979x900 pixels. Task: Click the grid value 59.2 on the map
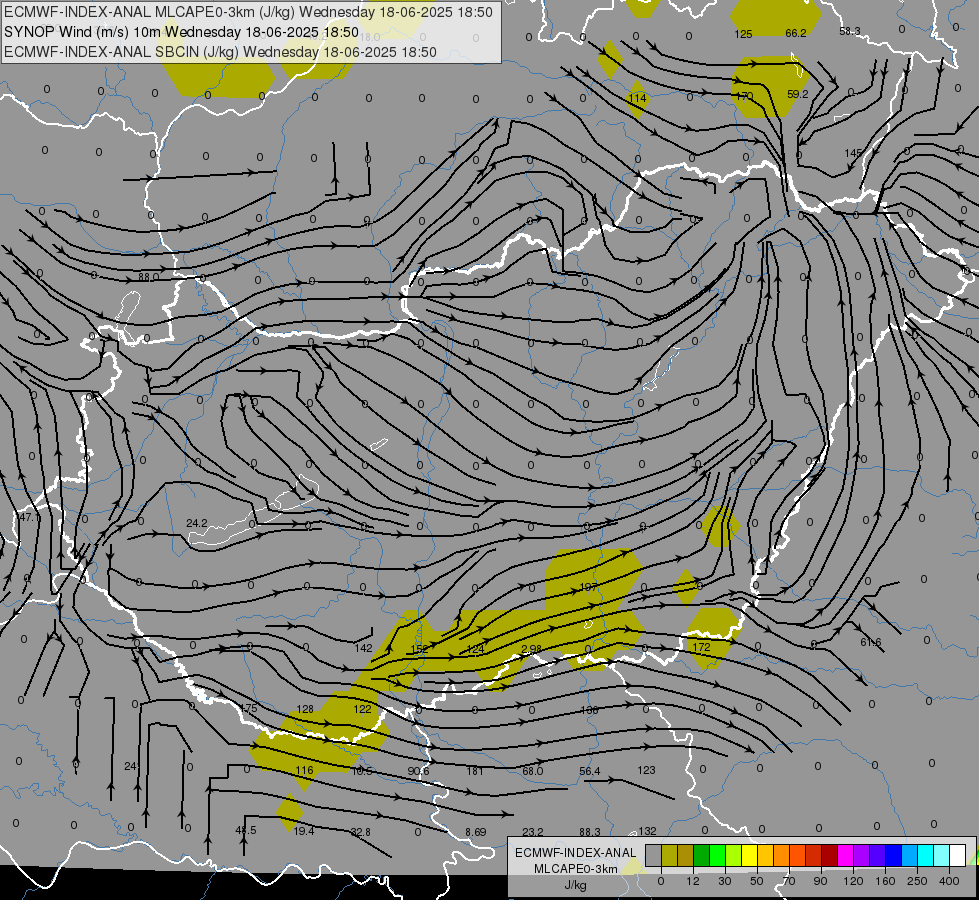[x=798, y=94]
